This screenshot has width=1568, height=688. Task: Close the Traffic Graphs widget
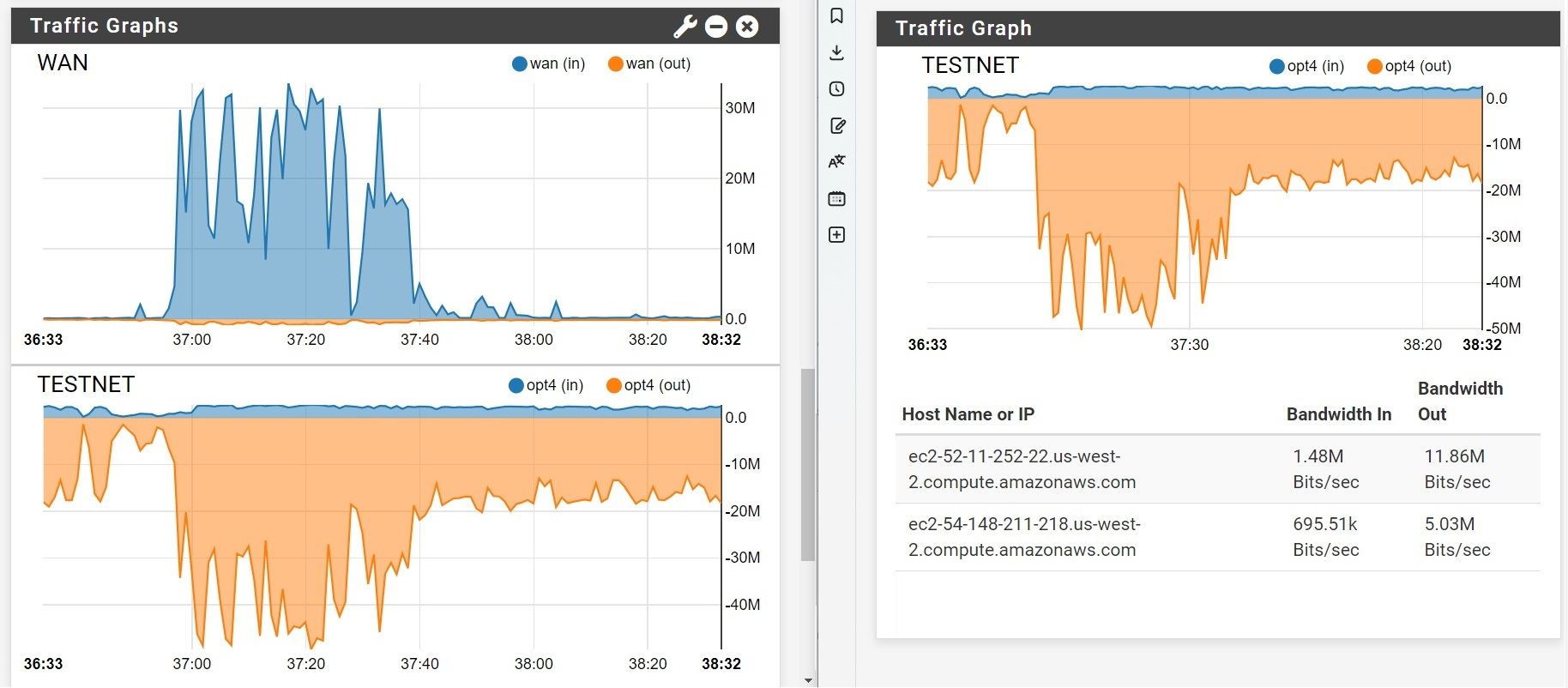point(748,27)
